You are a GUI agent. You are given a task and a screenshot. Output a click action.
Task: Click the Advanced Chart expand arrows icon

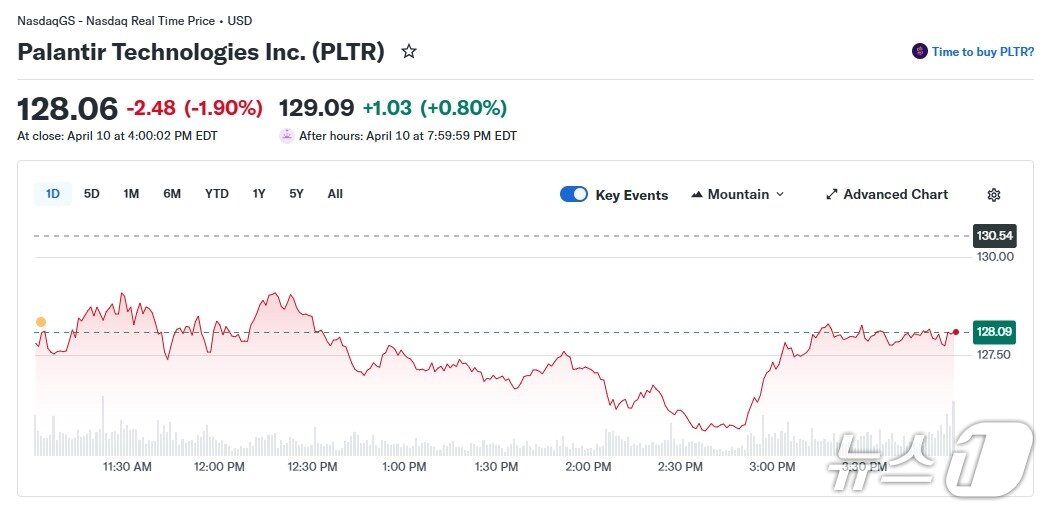click(x=831, y=195)
